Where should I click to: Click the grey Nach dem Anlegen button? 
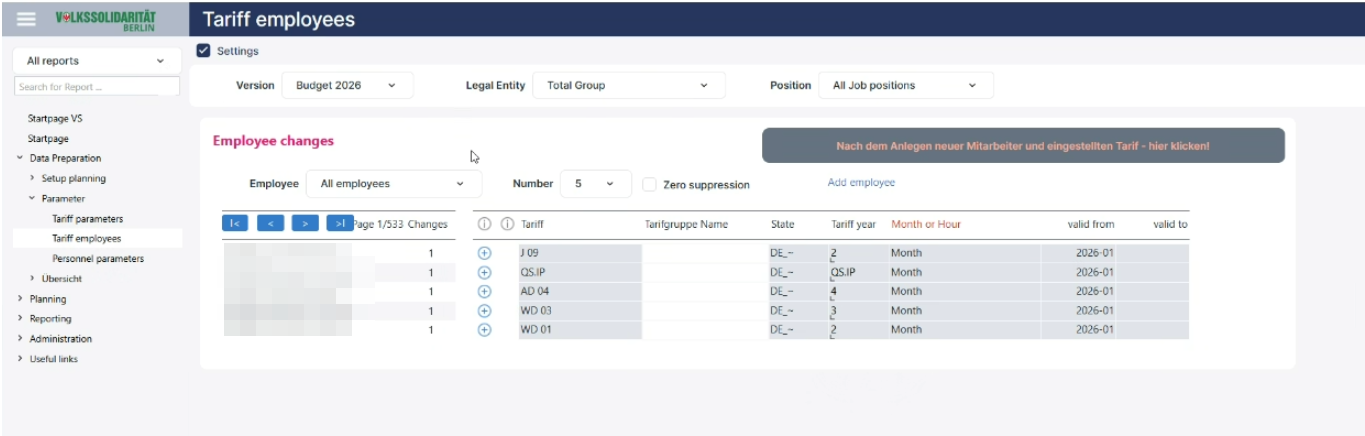pyautogui.click(x=1023, y=146)
